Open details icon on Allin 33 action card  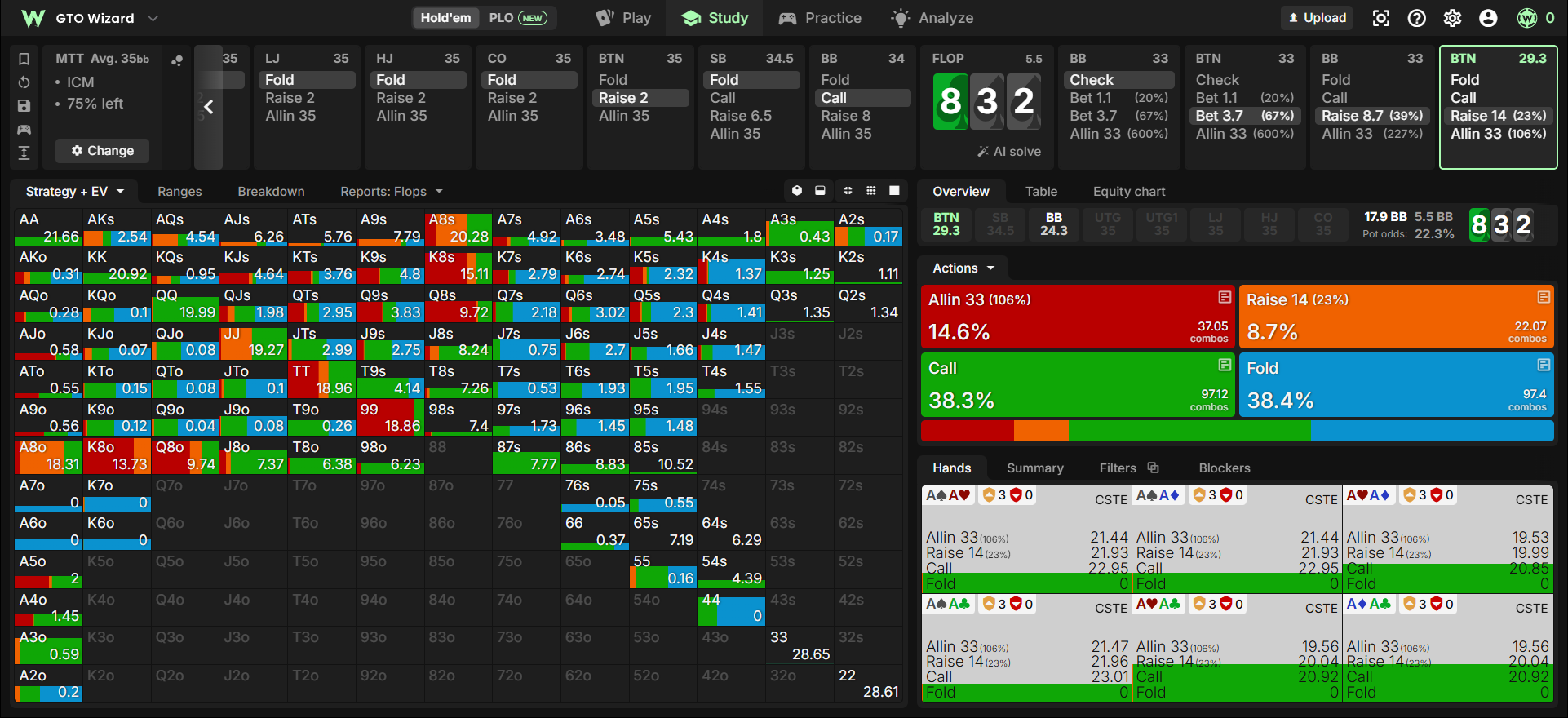(1225, 297)
